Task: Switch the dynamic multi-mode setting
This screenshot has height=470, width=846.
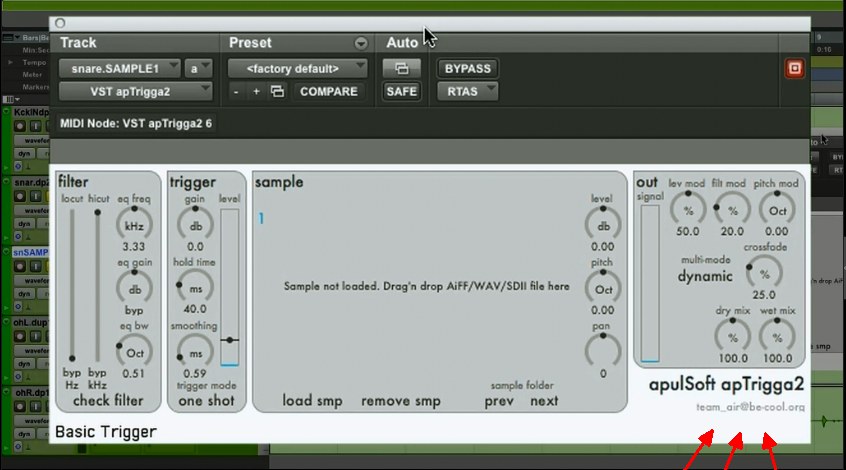Action: tap(705, 276)
